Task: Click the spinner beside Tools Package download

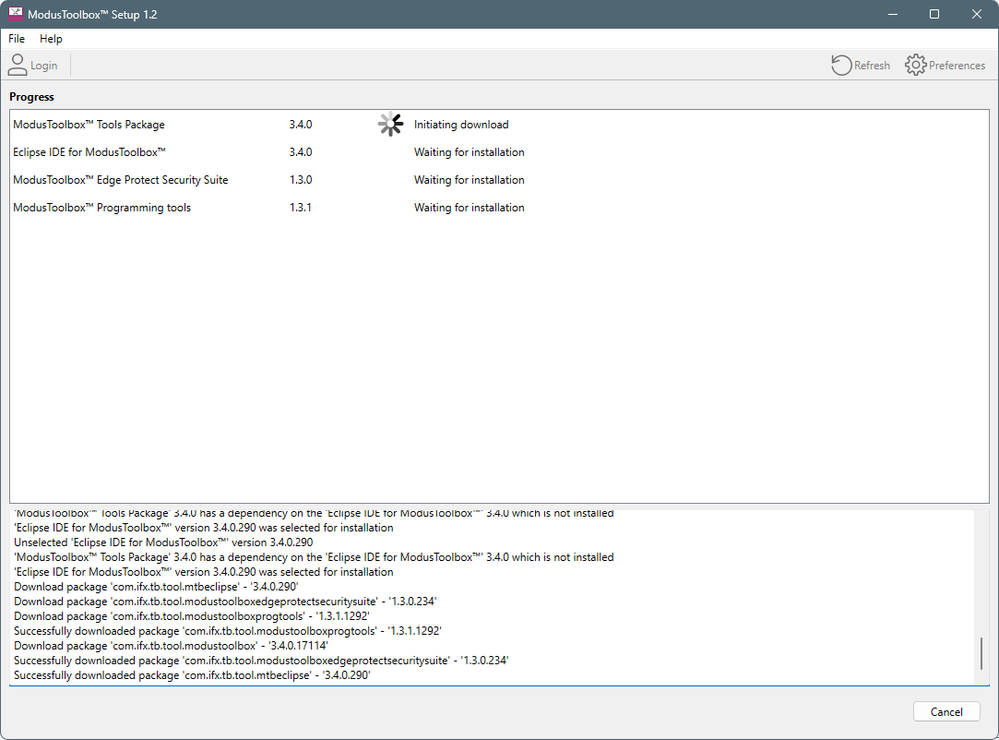Action: [x=390, y=124]
